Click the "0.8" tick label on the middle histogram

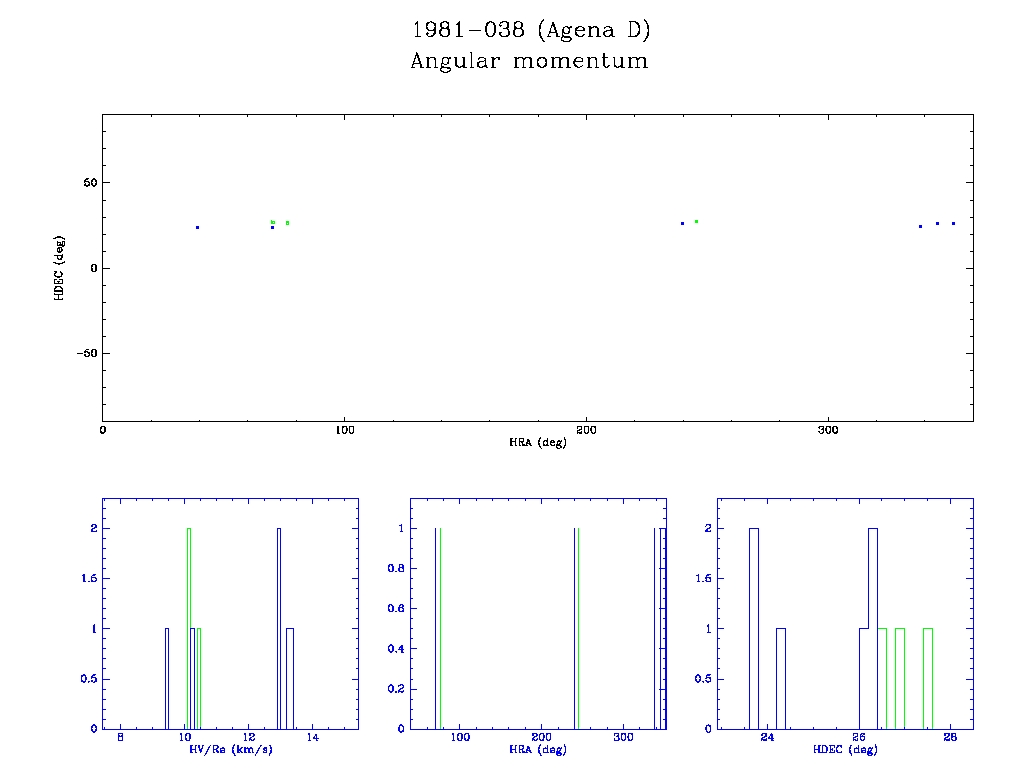click(396, 568)
